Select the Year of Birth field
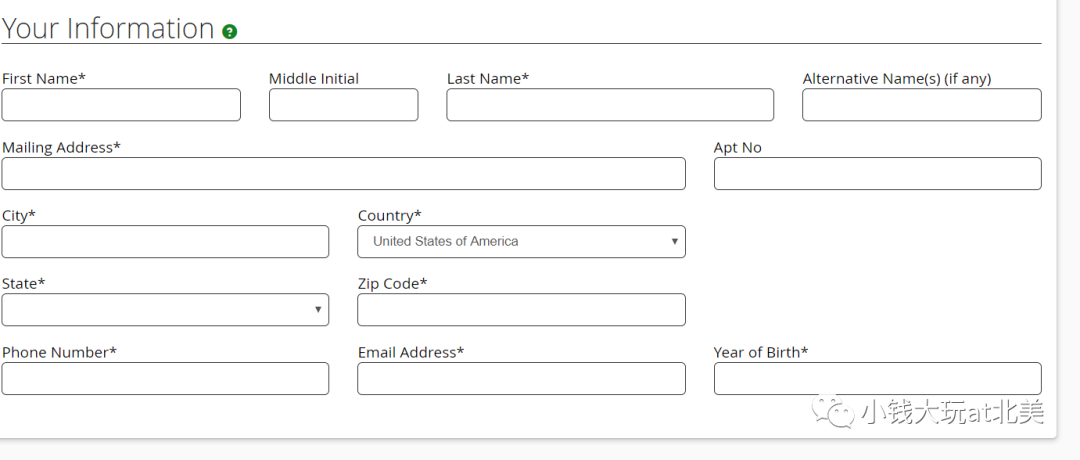 point(877,378)
